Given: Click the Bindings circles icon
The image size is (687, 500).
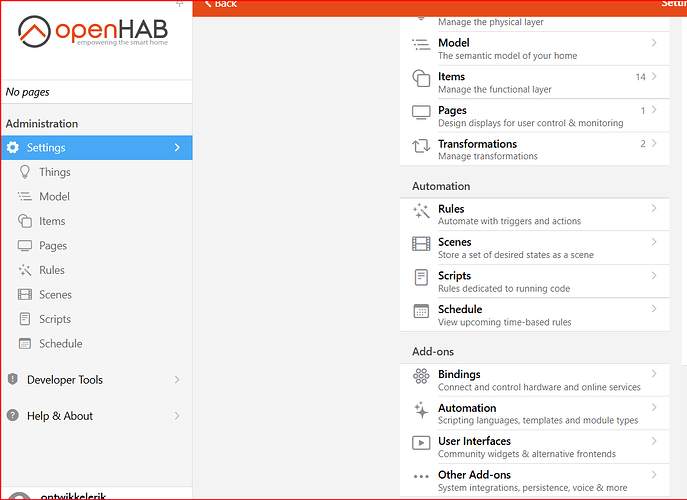Looking at the screenshot, I should (x=421, y=376).
